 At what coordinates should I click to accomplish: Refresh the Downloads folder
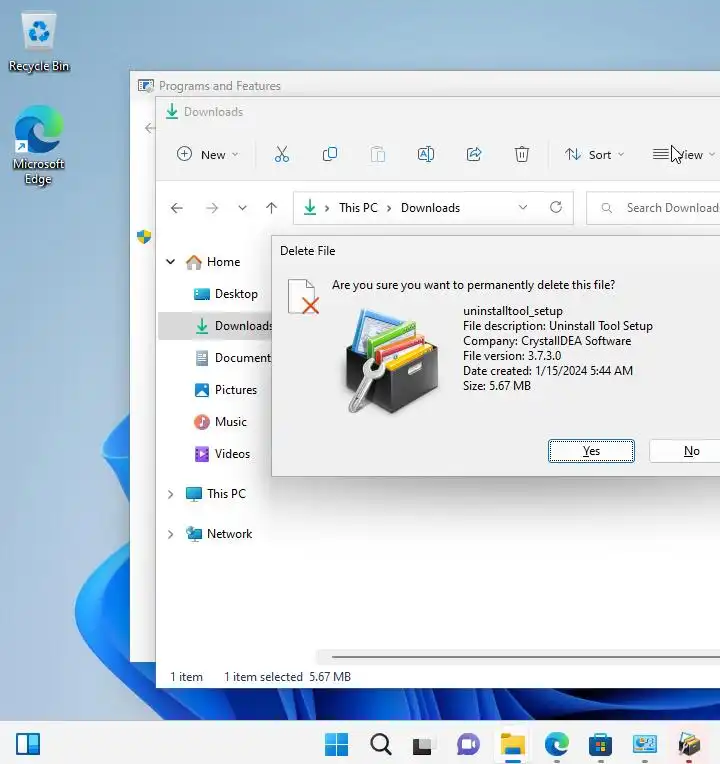point(556,208)
